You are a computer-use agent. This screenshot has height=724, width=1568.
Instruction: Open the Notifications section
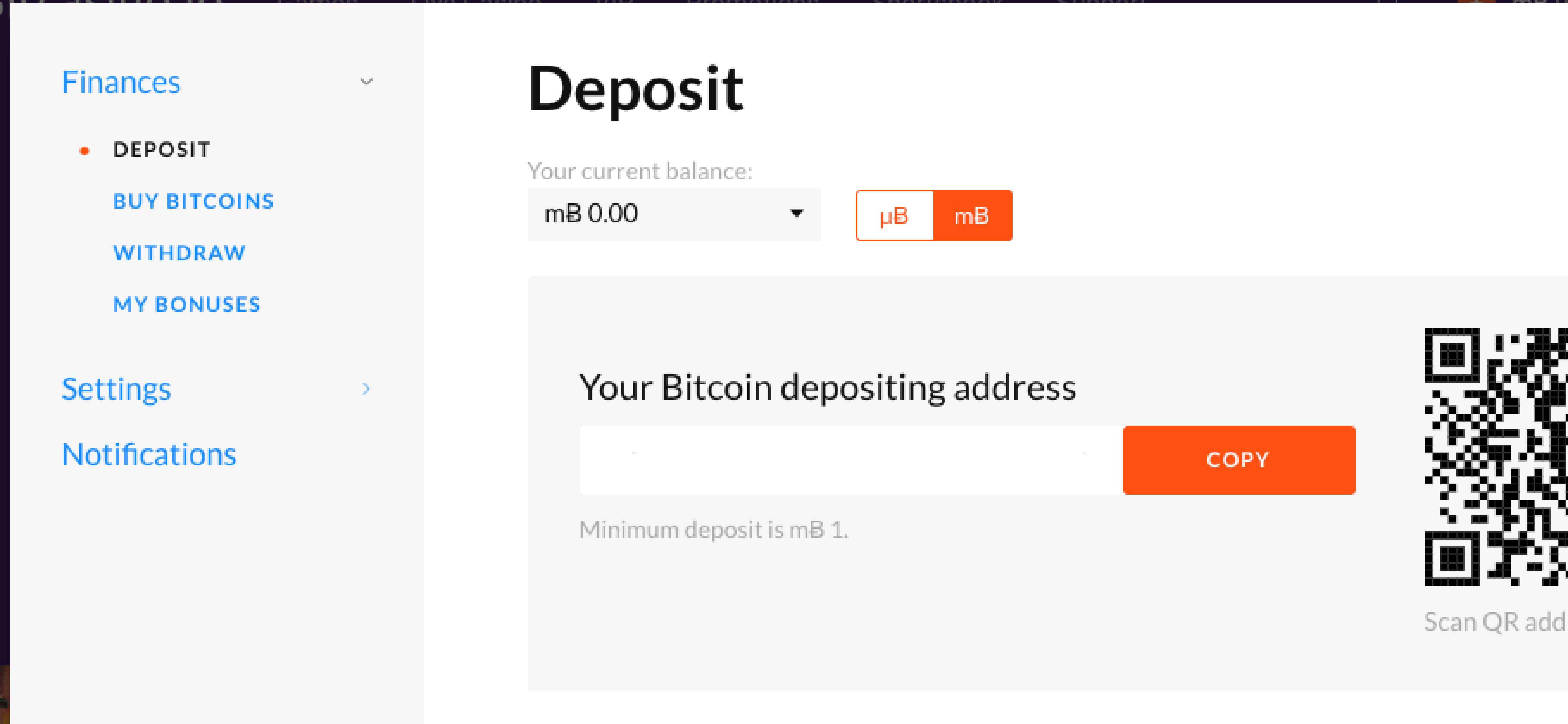click(x=149, y=455)
